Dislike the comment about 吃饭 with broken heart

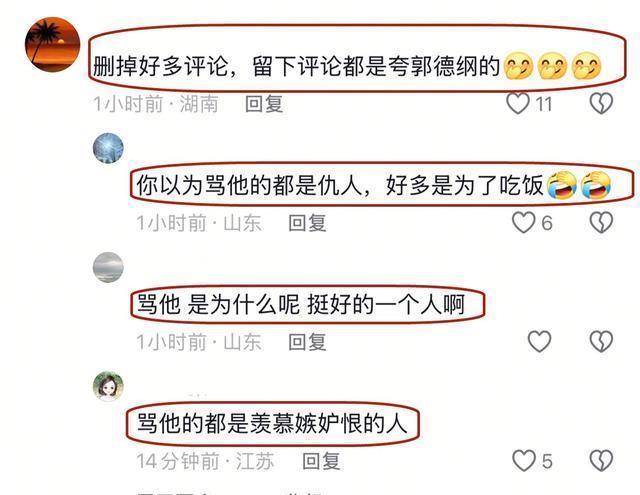pos(602,222)
